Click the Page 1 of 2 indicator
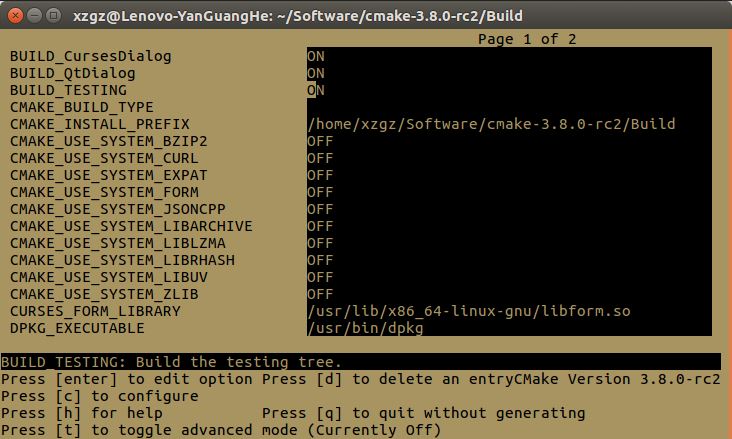732x439 pixels. click(527, 39)
